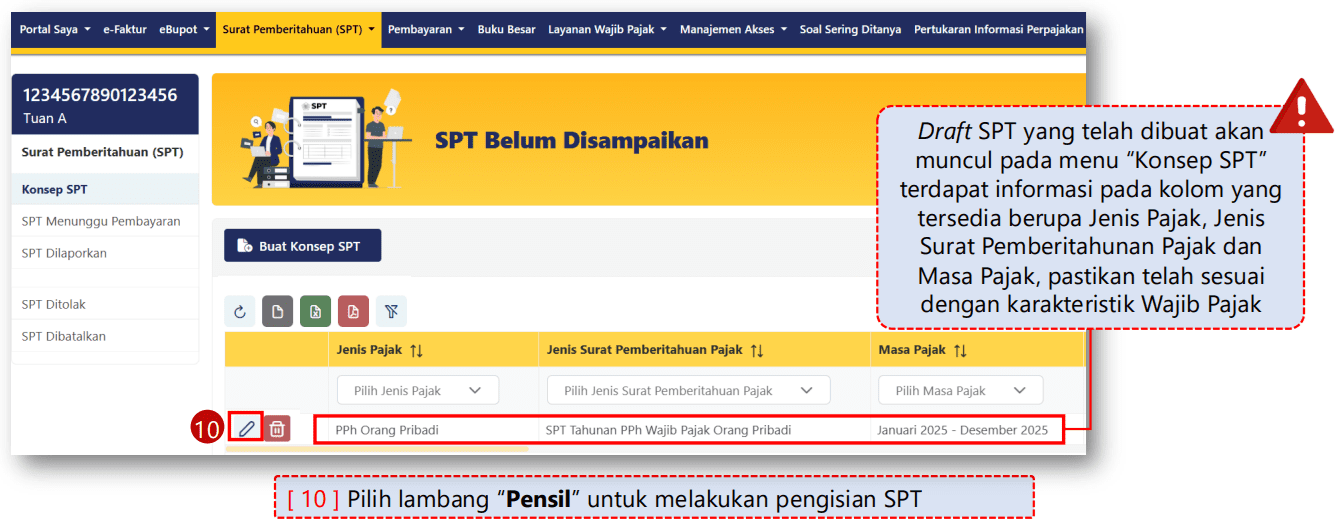Image resolution: width=1337 pixels, height=524 pixels.
Task: Open Pilih Jenis Surat Pemberitahuan Pajak dropdown
Action: 688,391
